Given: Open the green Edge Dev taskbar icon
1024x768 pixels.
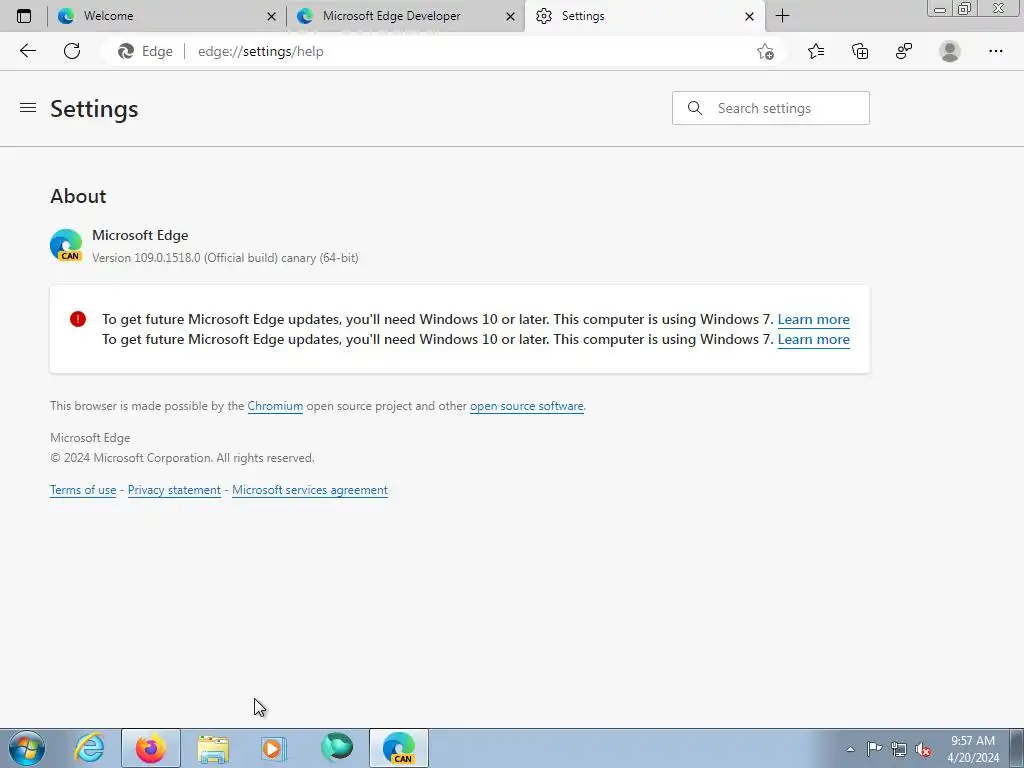Looking at the screenshot, I should click(337, 748).
